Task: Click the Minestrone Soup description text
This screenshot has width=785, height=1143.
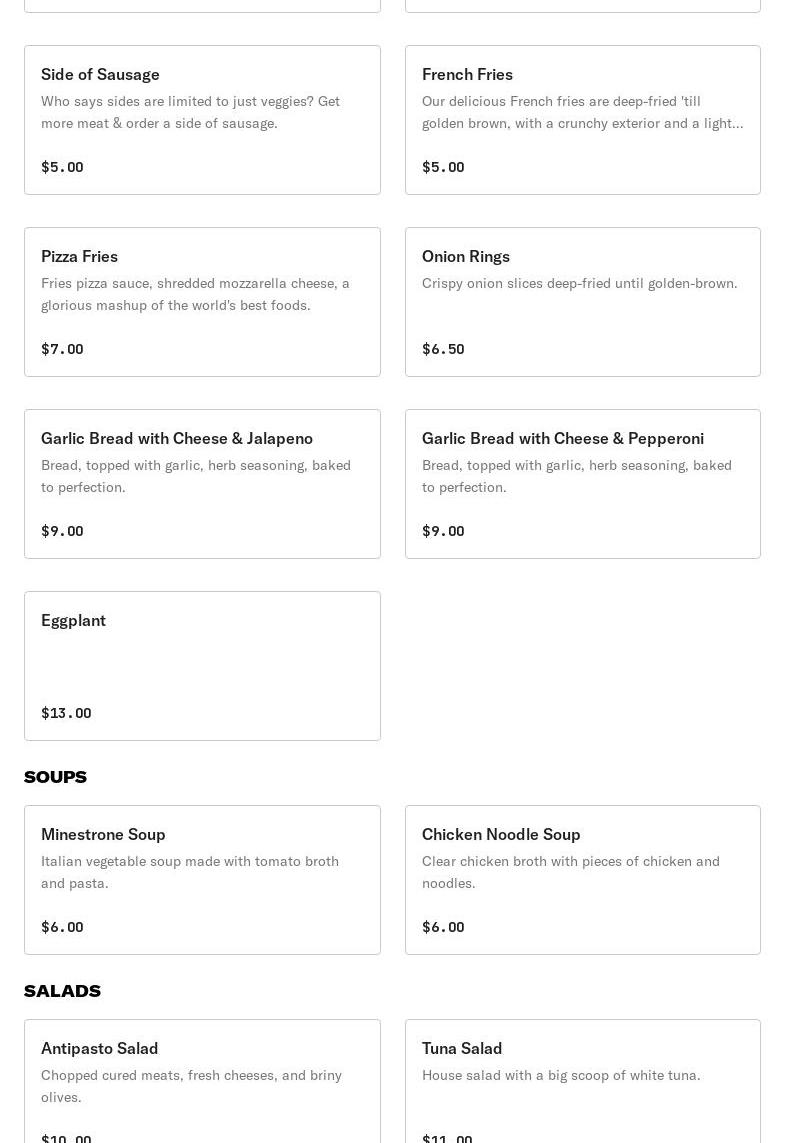Action: point(190,872)
